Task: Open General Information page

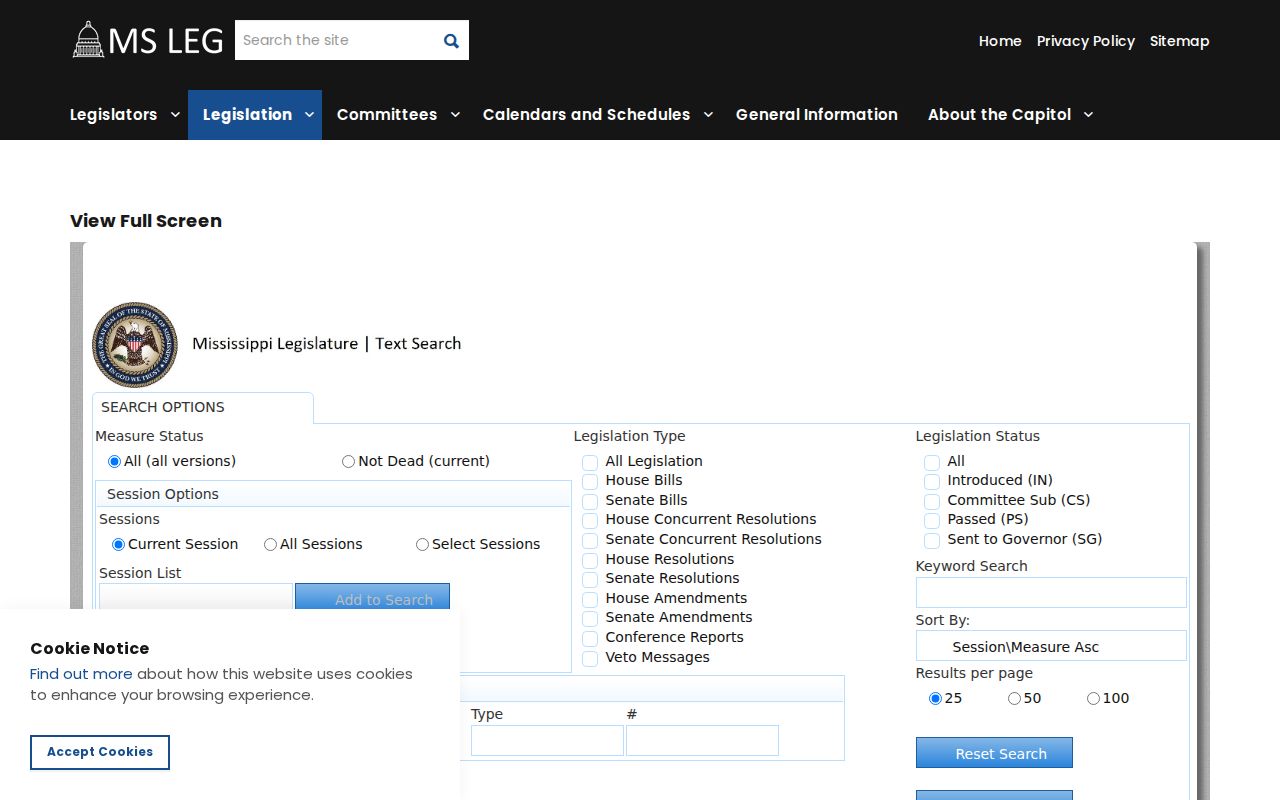Action: click(x=817, y=115)
